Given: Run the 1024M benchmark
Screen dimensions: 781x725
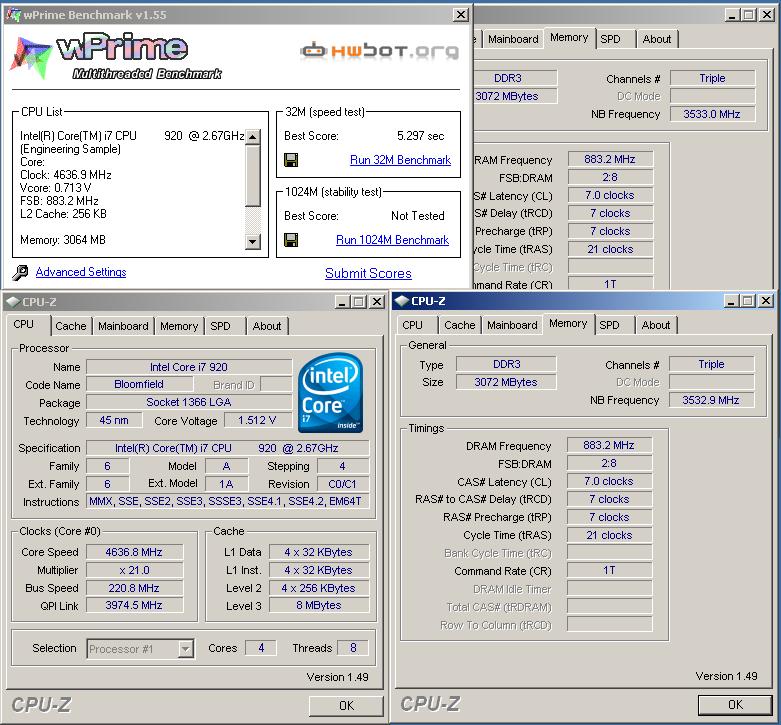Looking at the screenshot, I should click(392, 240).
